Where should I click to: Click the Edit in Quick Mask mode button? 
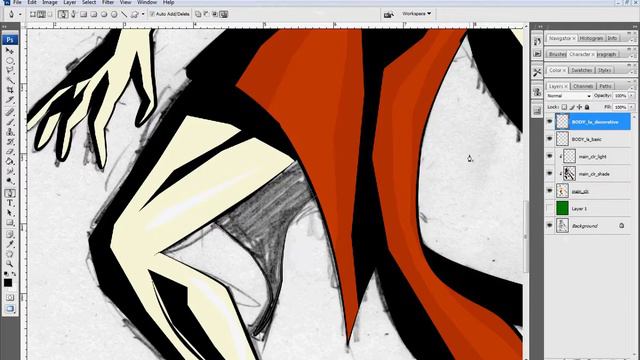(x=10, y=298)
